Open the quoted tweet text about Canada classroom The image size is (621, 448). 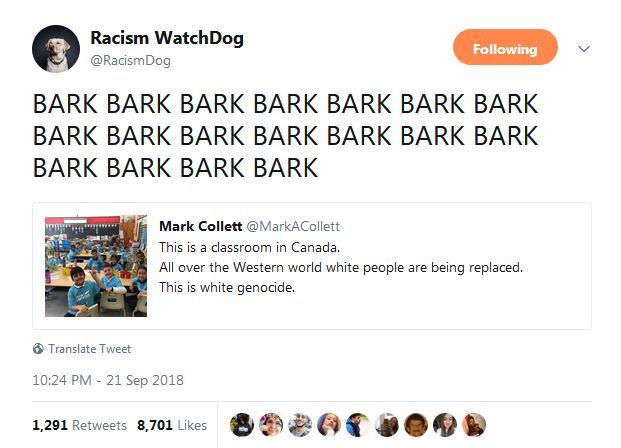(341, 267)
